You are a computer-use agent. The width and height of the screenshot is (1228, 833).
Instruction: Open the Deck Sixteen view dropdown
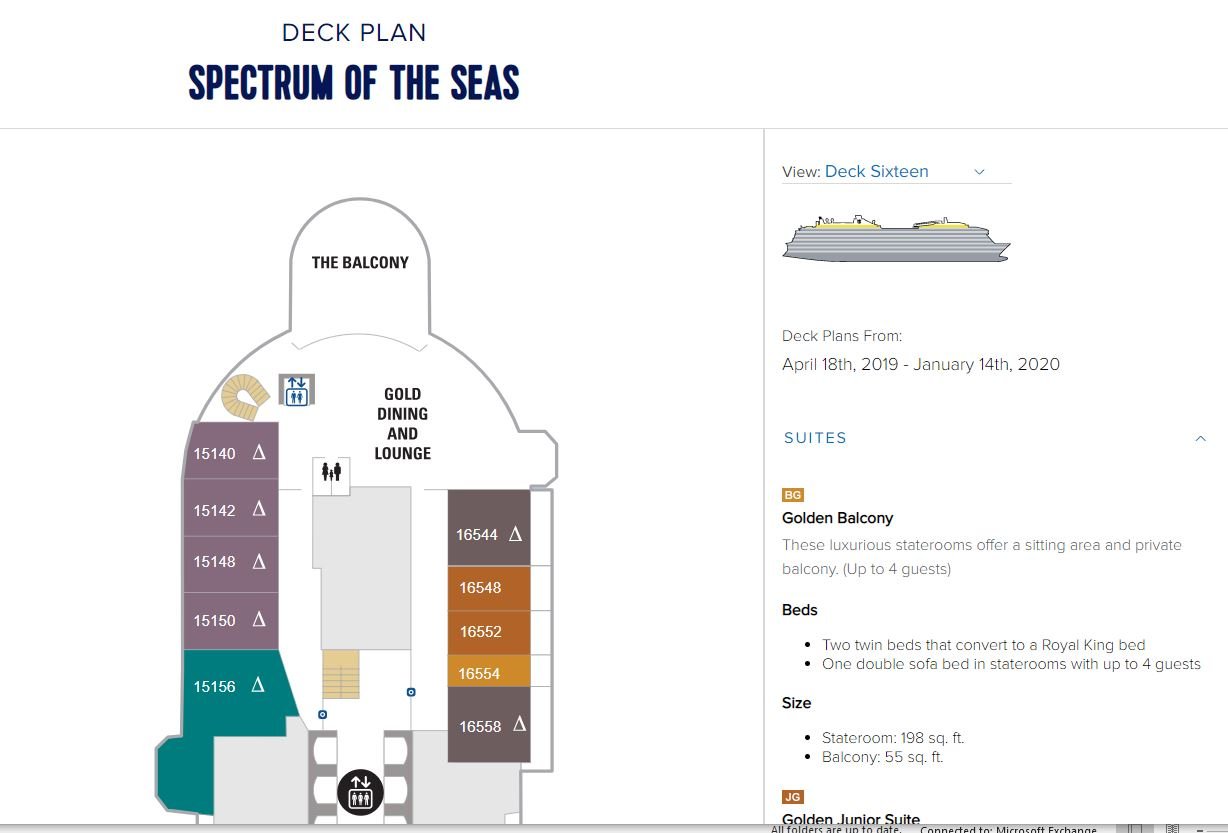pos(896,172)
